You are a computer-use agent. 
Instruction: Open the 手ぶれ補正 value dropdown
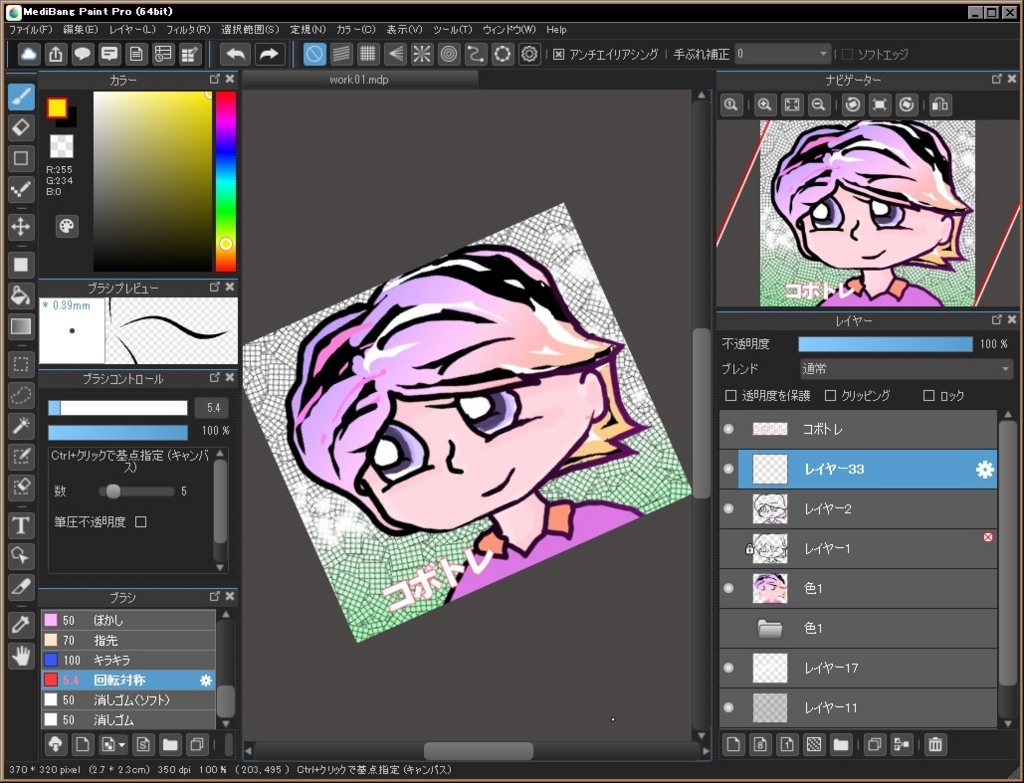click(783, 54)
